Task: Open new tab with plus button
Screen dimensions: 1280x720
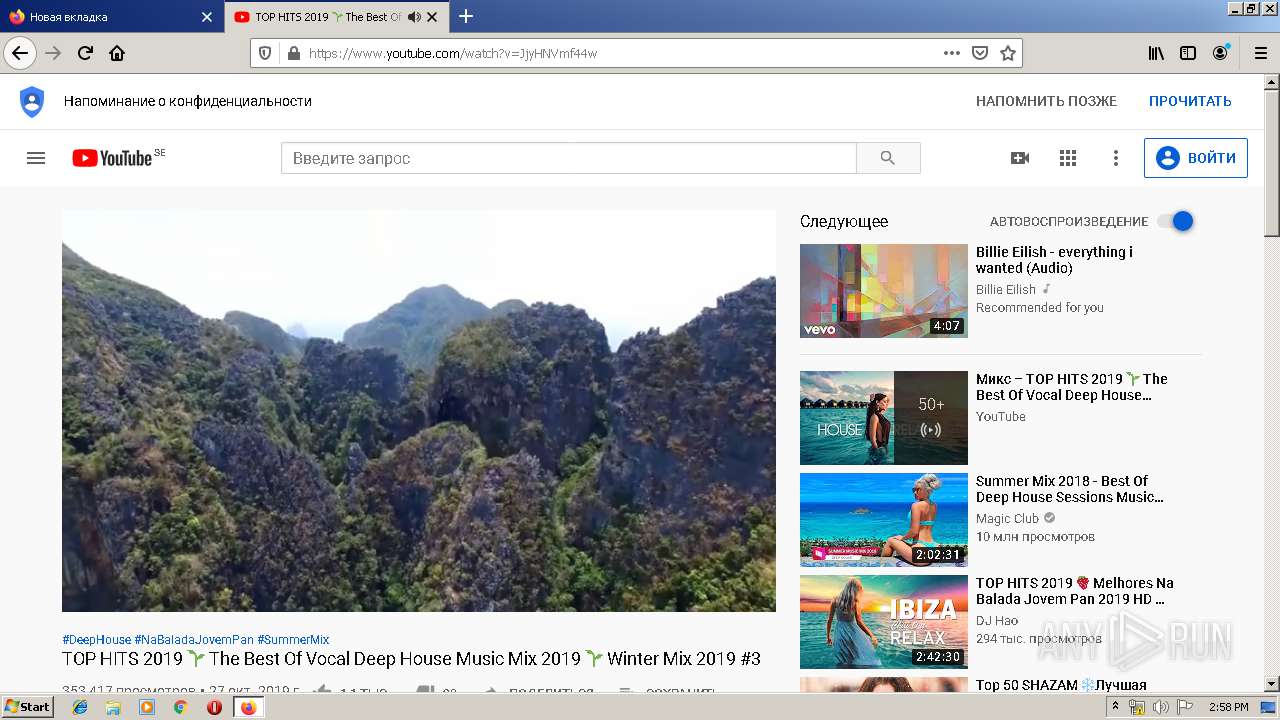Action: [466, 16]
